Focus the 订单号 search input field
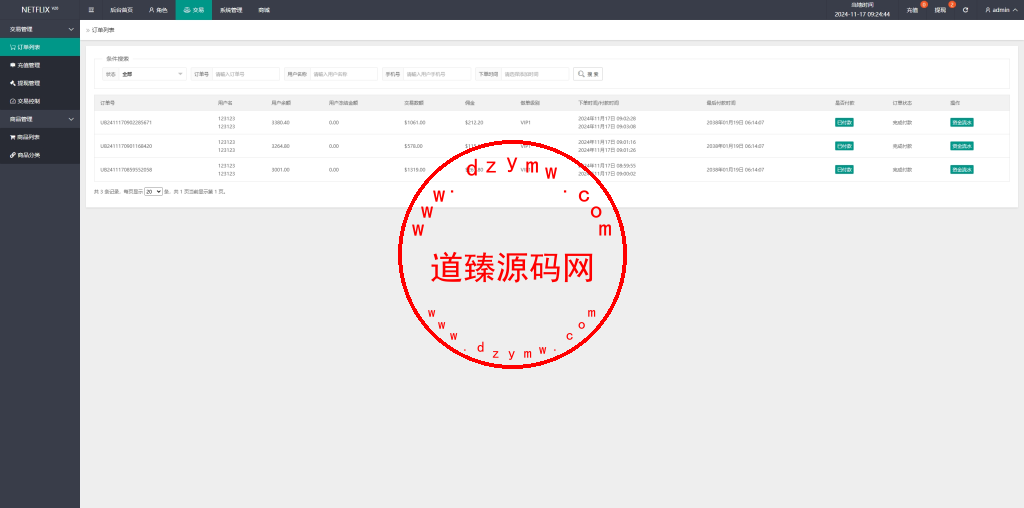1024x508 pixels. pyautogui.click(x=246, y=74)
